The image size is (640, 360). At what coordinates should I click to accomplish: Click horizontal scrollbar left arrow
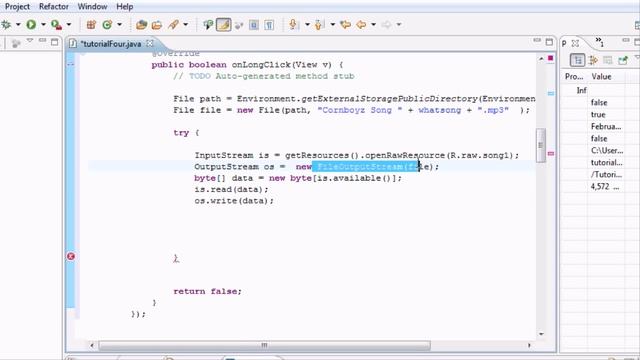[x=92, y=345]
